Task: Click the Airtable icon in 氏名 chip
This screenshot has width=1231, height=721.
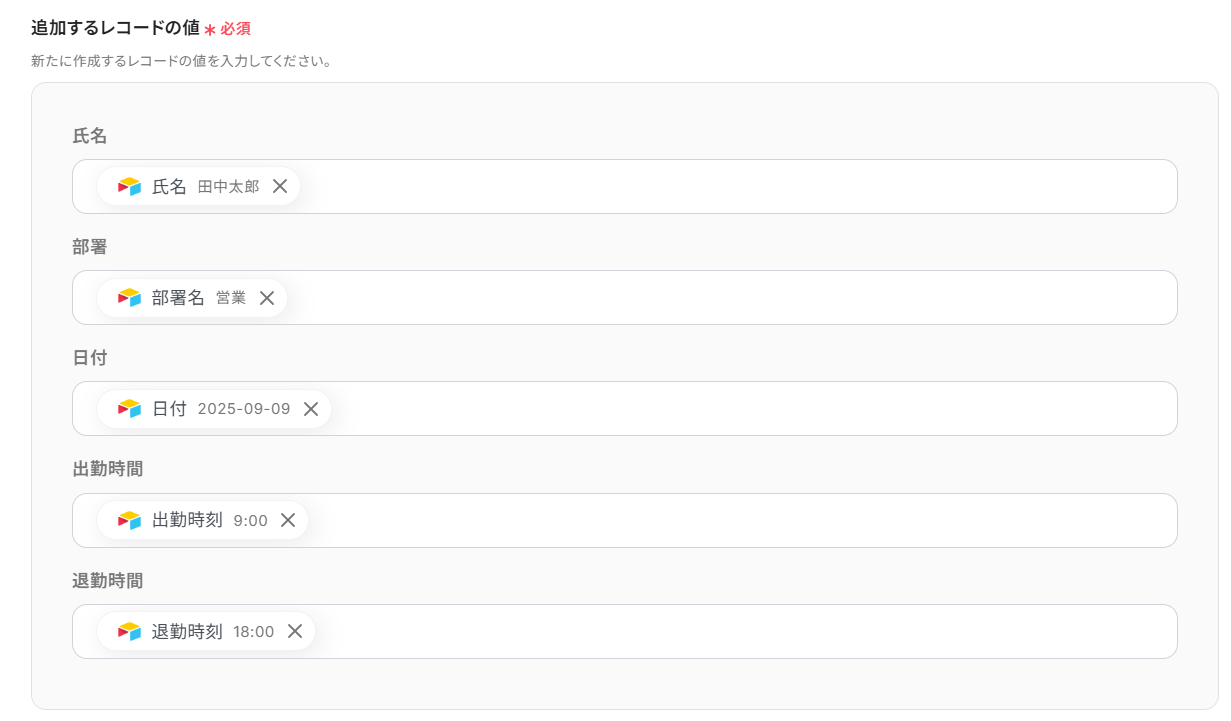Action: pos(129,186)
